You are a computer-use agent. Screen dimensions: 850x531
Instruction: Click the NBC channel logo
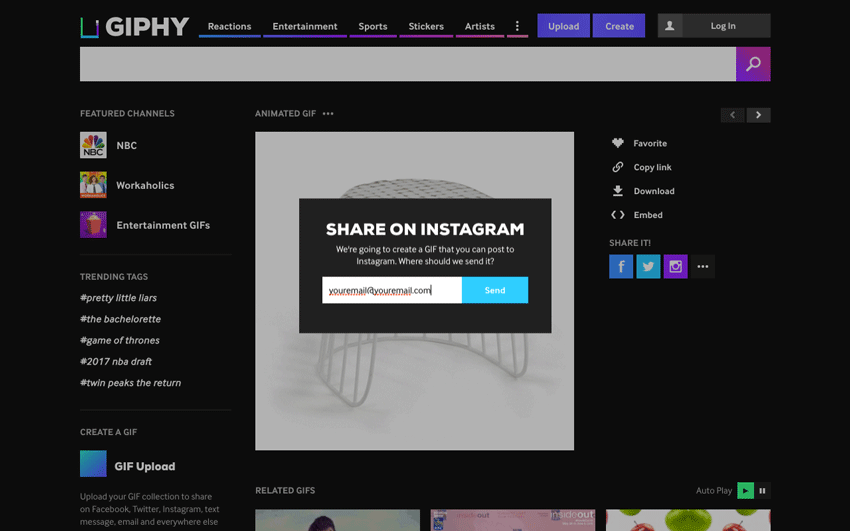coord(93,145)
